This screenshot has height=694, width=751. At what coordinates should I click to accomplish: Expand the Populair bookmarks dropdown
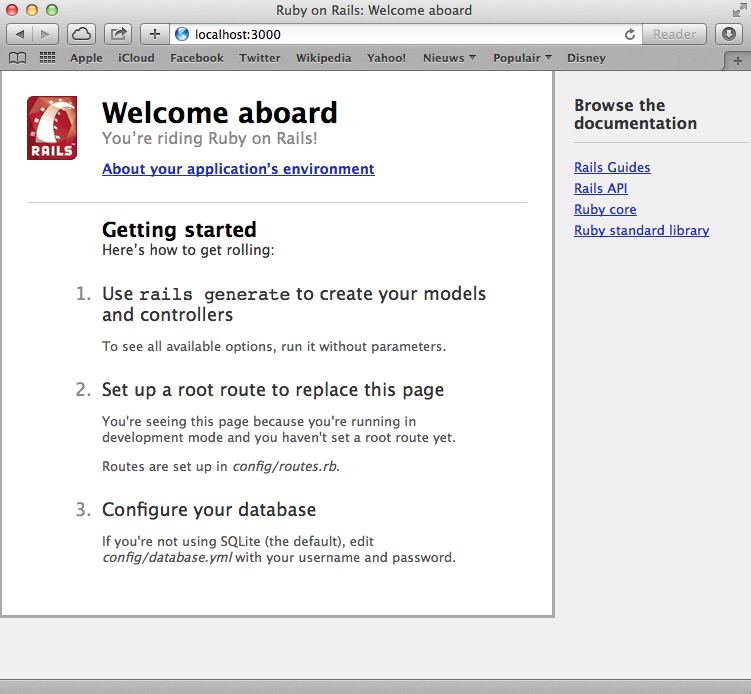pos(522,58)
